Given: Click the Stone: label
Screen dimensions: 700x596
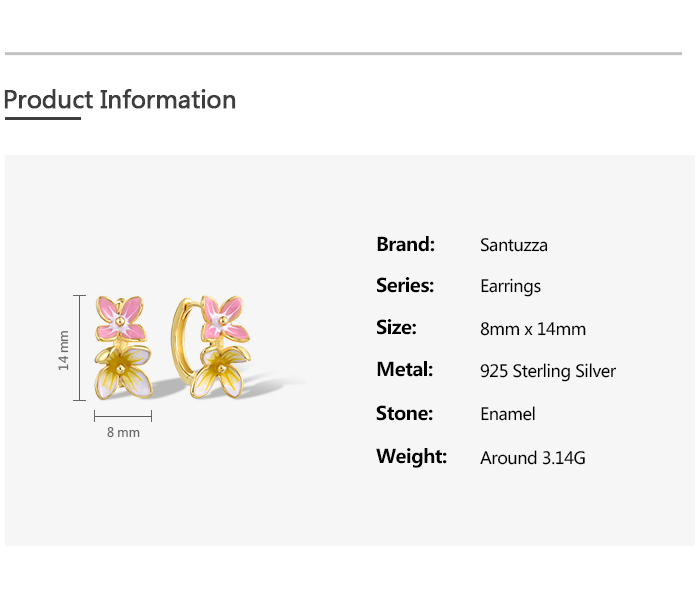Looking at the screenshot, I should [404, 413].
